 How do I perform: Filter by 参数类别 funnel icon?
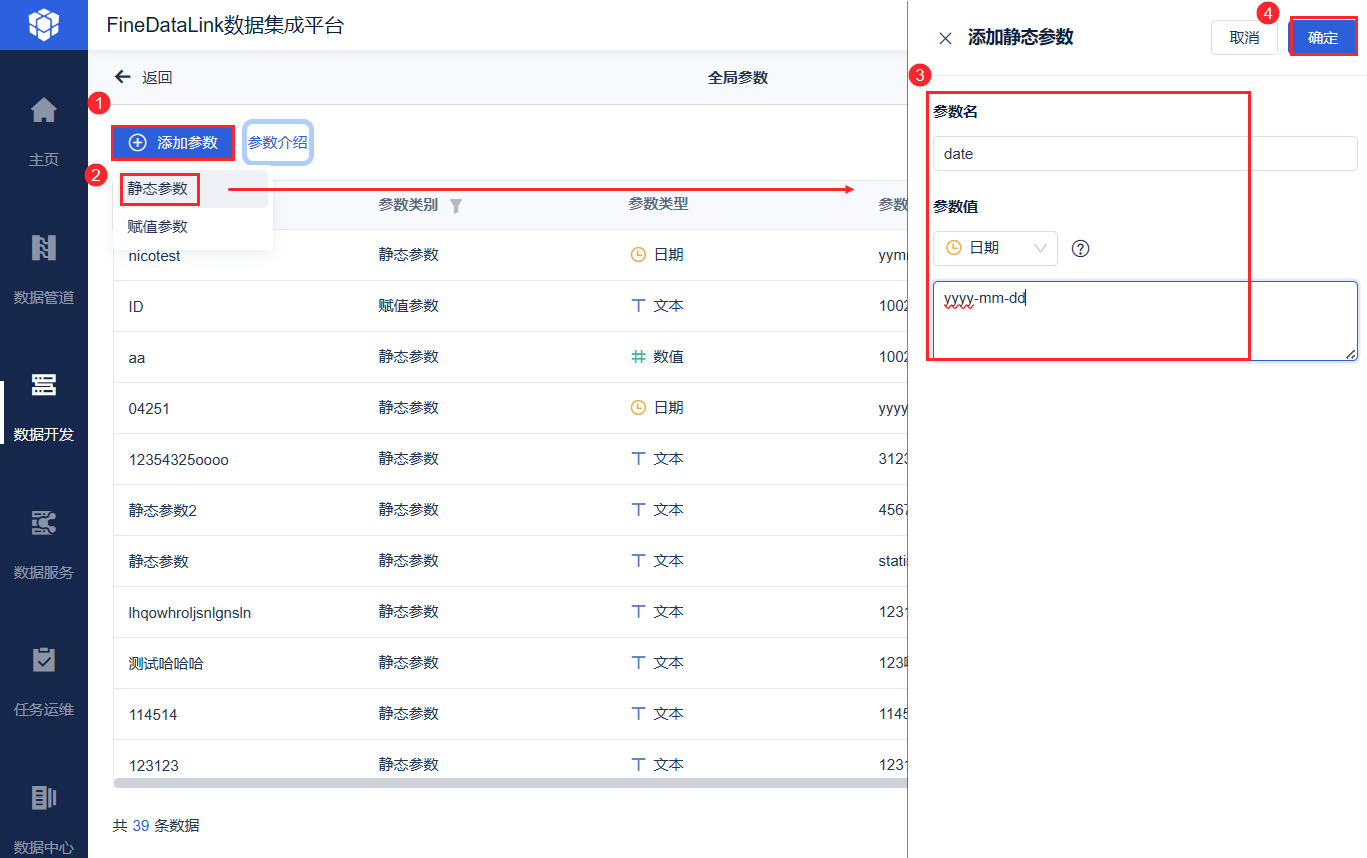pos(456,206)
